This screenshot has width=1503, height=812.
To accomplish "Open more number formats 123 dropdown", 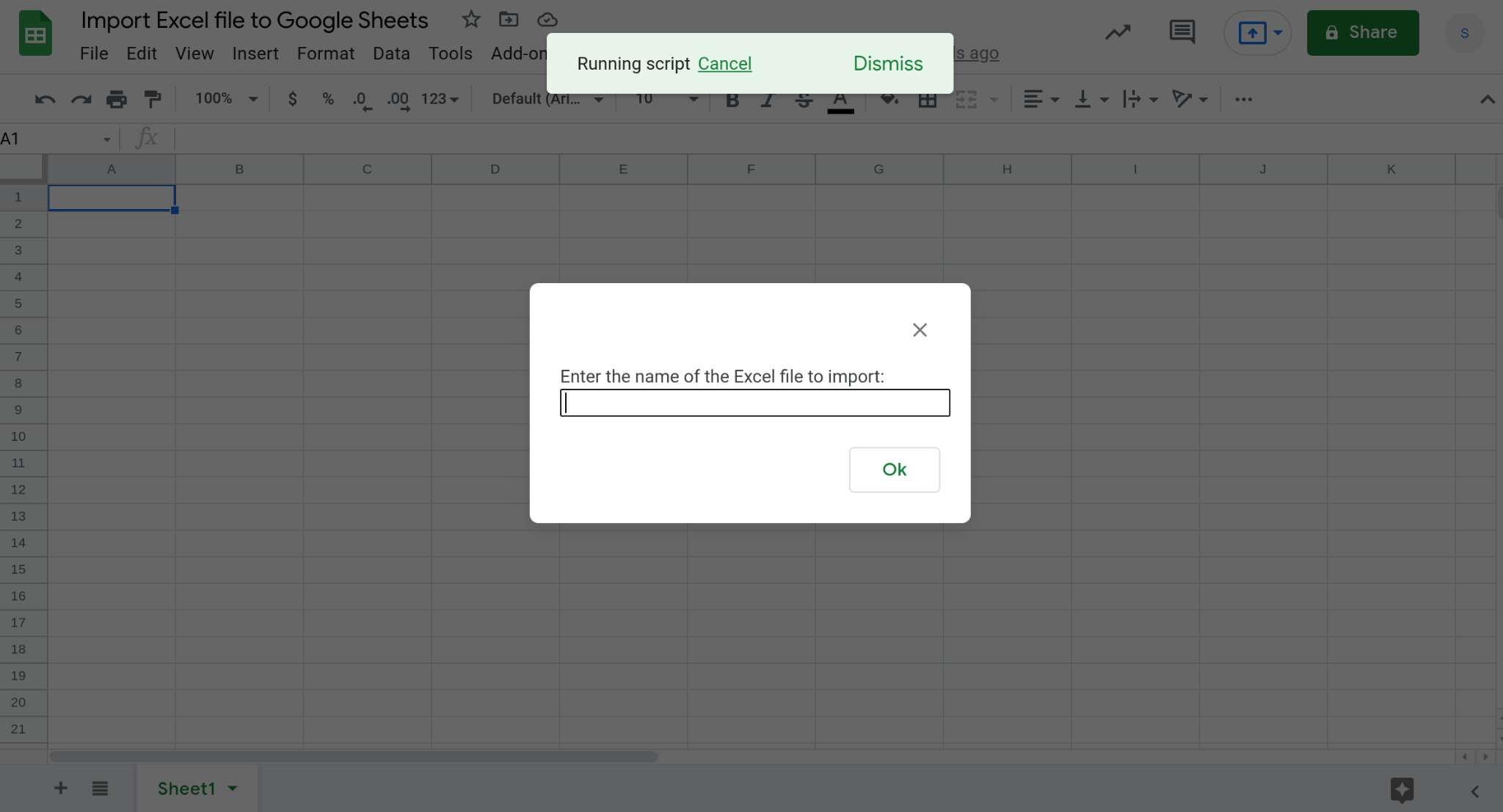I will click(440, 99).
